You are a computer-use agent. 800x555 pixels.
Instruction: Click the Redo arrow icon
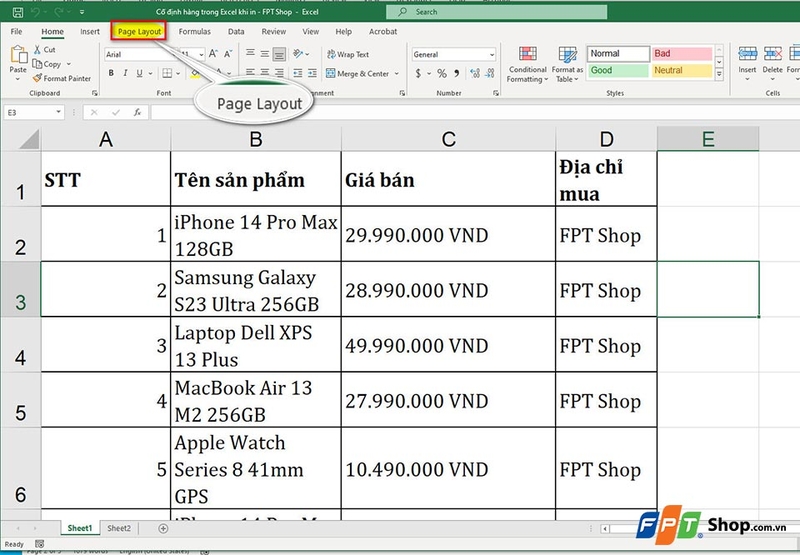click(x=59, y=12)
